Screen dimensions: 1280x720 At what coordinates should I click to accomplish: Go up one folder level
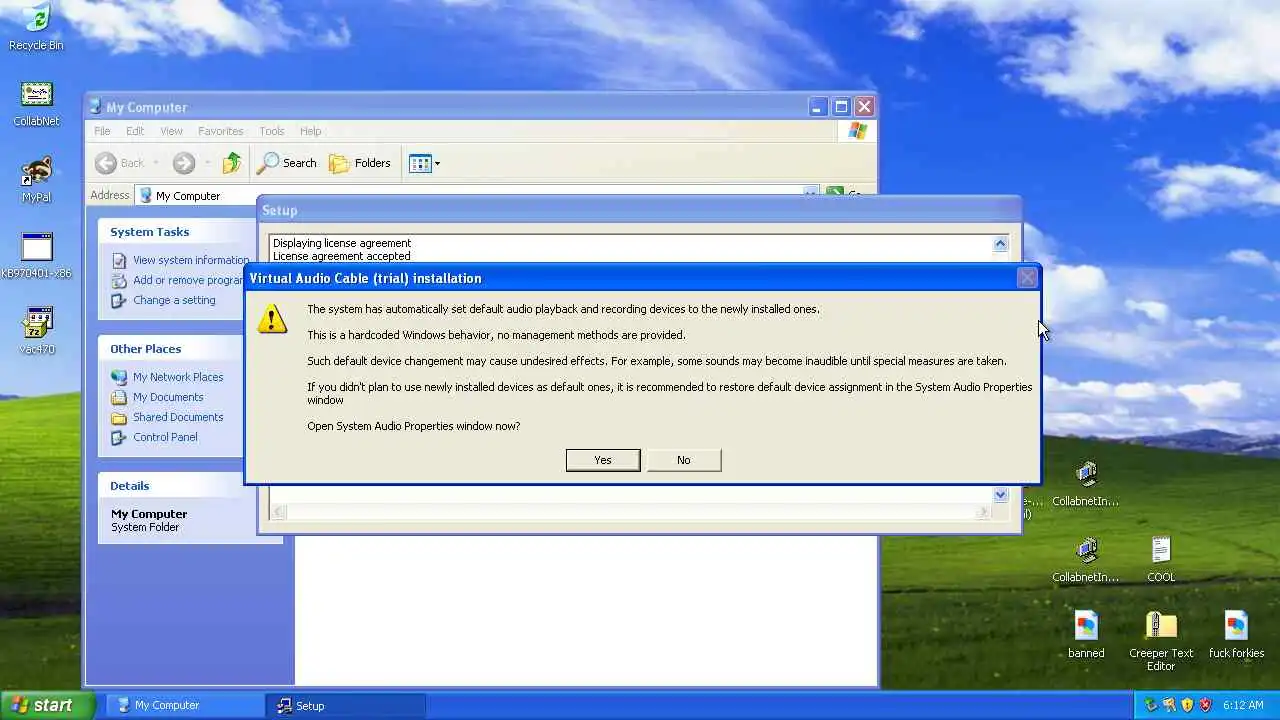pyautogui.click(x=232, y=163)
